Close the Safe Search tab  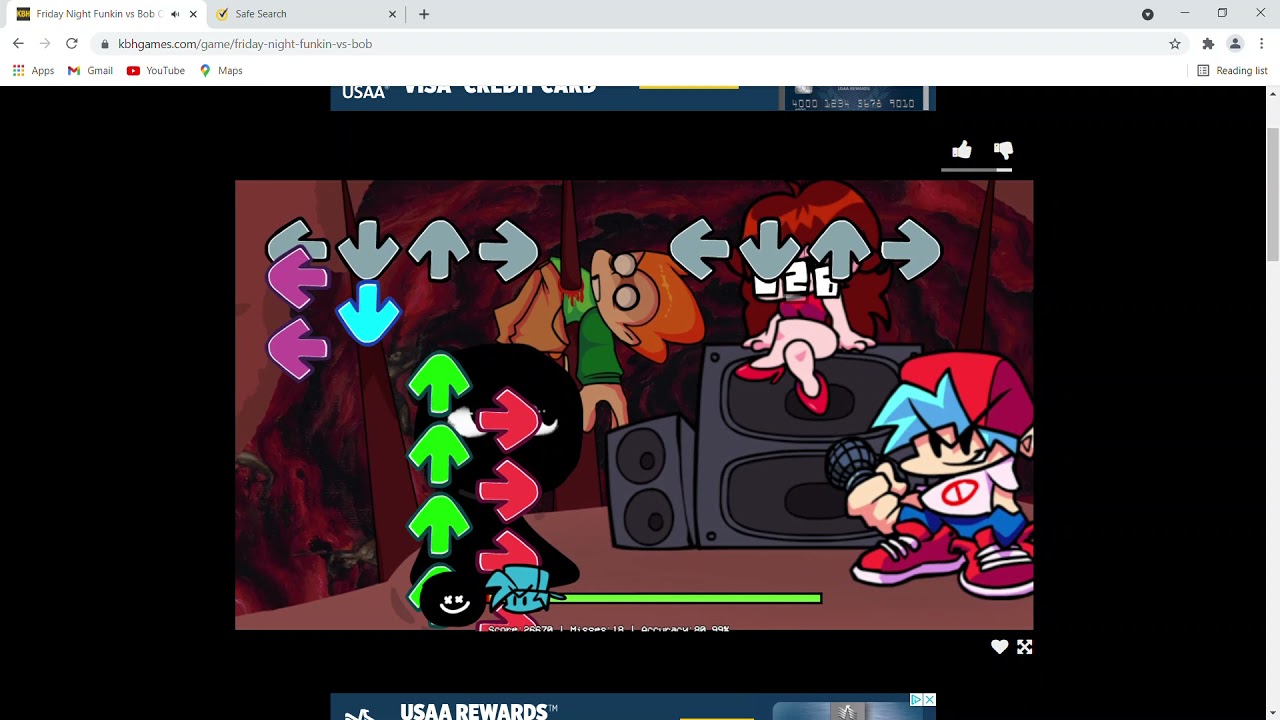click(x=392, y=14)
